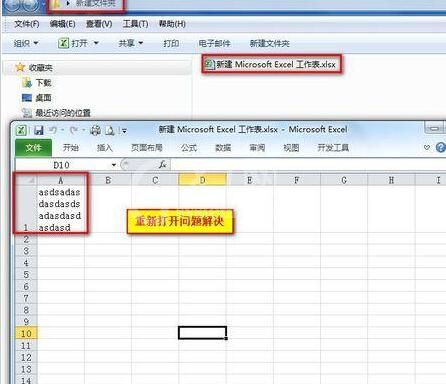The image size is (446, 384).
Task: Select column C header
Action: tap(155, 180)
